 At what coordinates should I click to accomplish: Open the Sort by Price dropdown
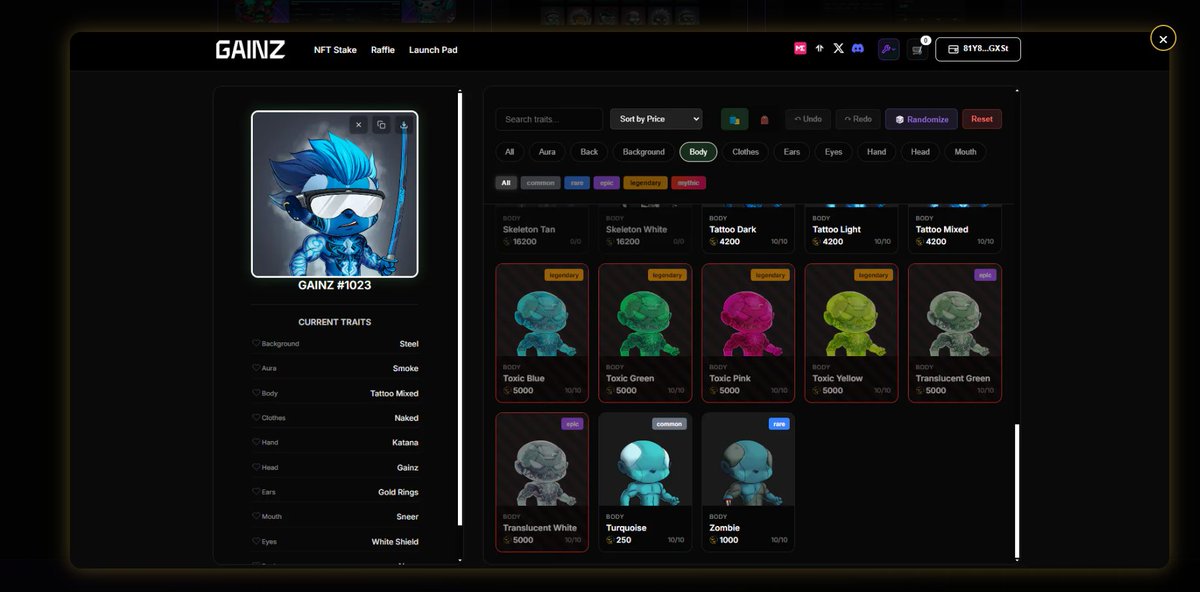[x=656, y=119]
